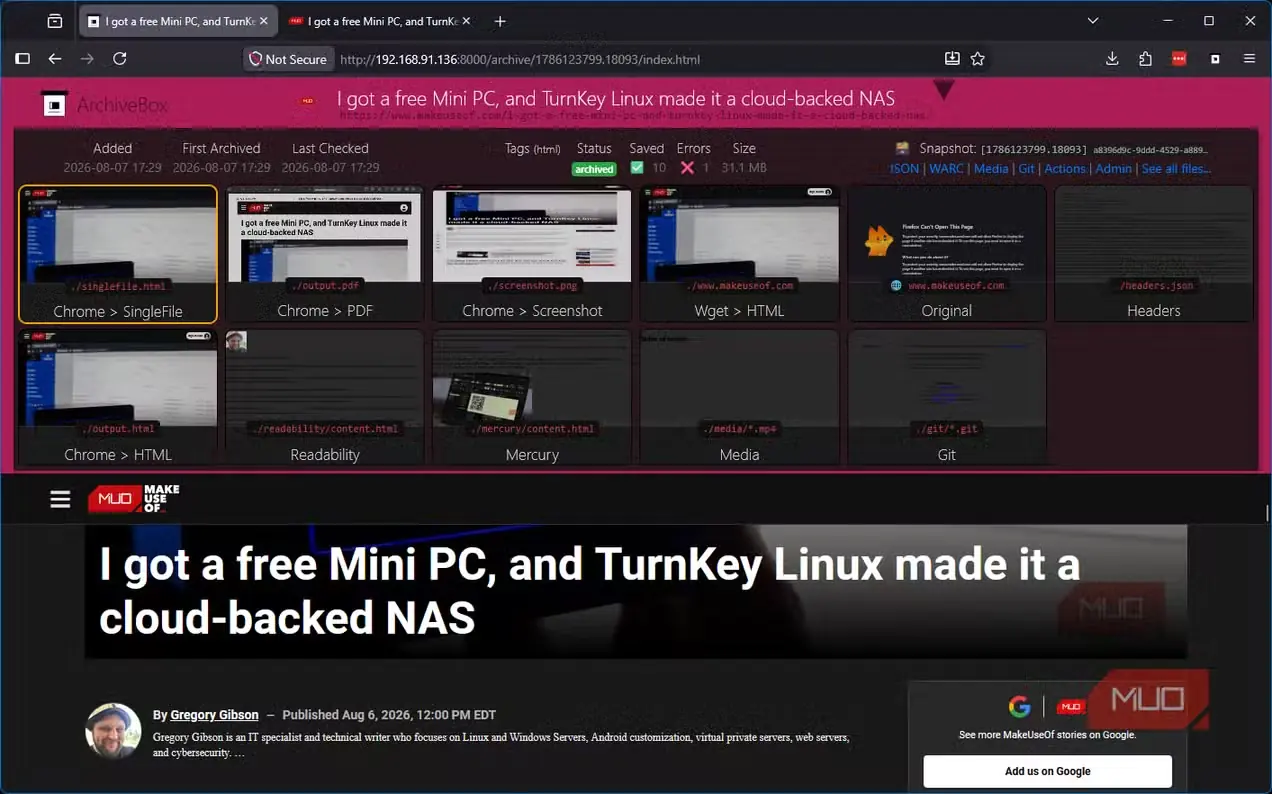Screen dimensions: 1272x794
Task: Select the Headers thumbnail
Action: click(1154, 254)
